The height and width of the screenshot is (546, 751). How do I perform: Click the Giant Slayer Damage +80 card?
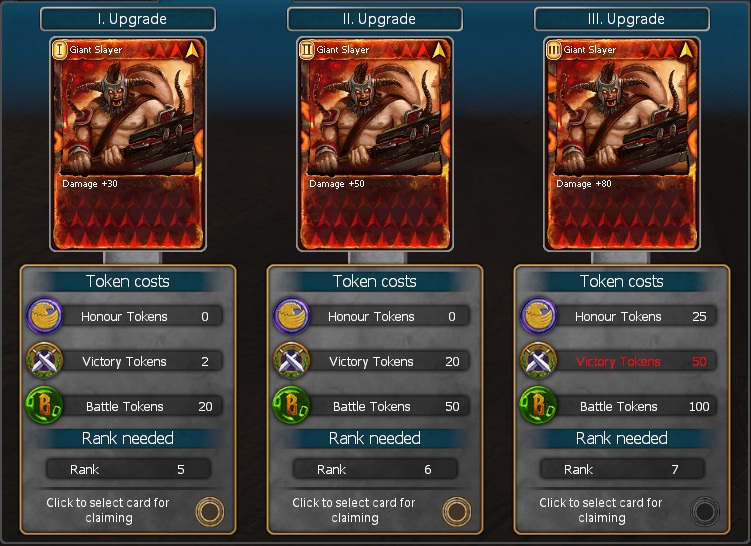(622, 144)
